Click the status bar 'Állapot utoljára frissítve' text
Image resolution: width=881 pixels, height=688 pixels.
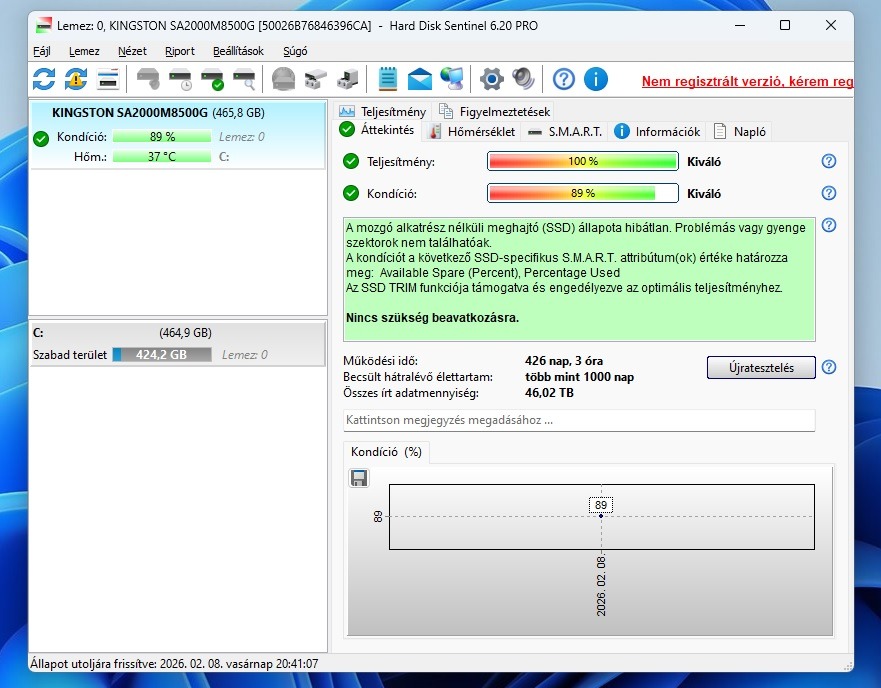[174, 664]
